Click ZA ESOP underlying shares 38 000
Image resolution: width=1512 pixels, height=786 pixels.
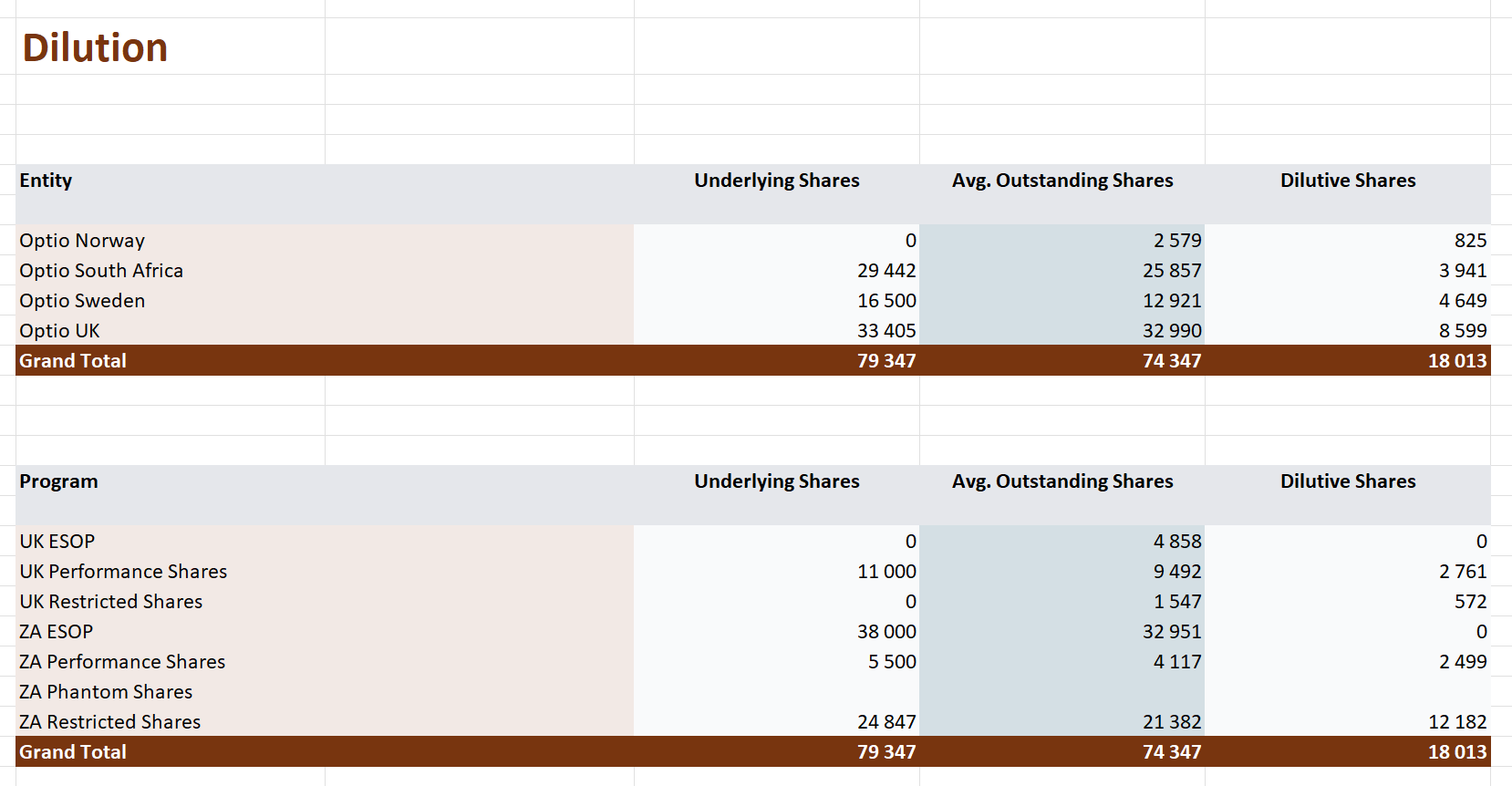[886, 632]
